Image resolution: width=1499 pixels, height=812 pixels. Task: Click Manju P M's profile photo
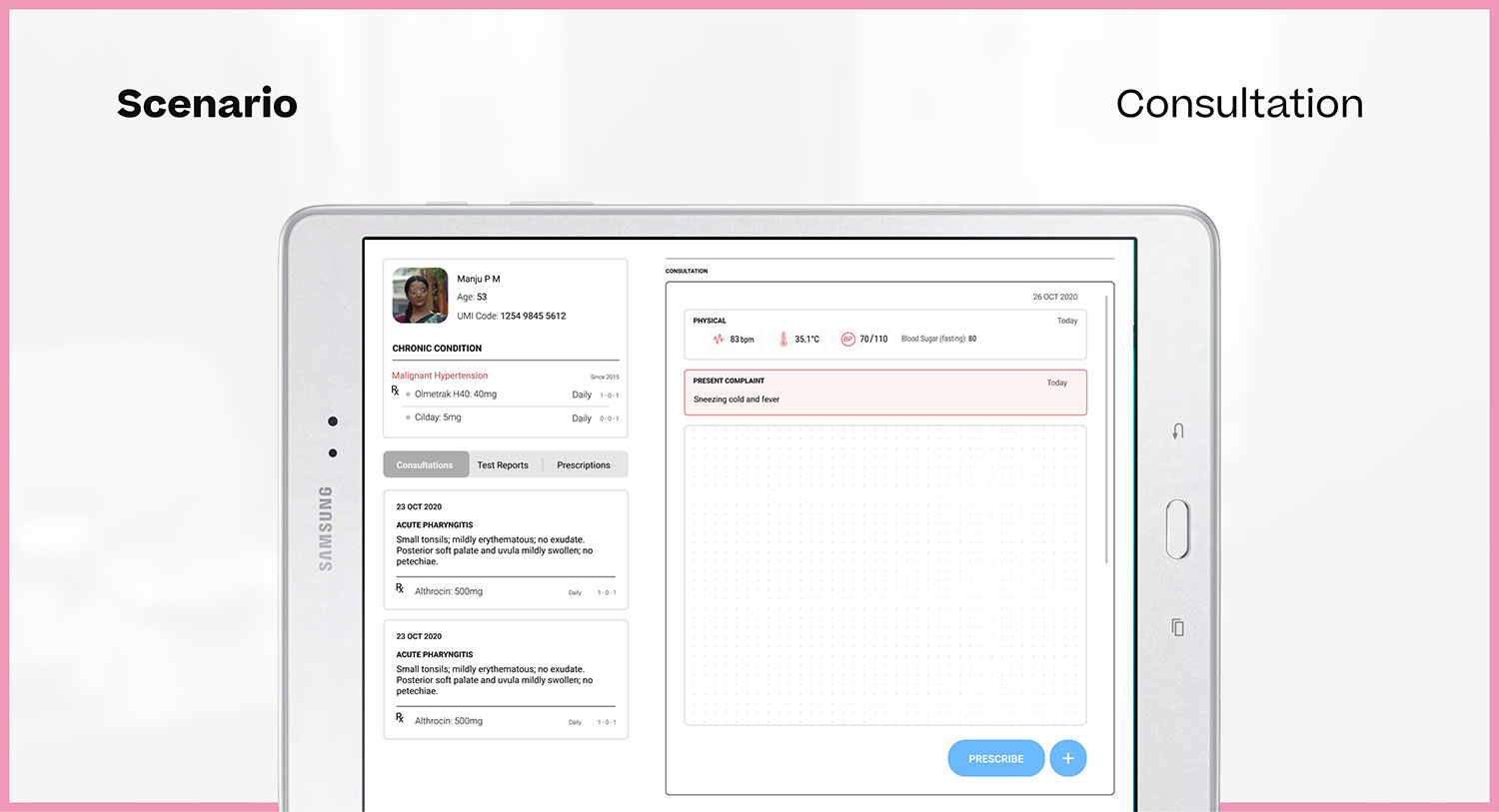(x=420, y=296)
